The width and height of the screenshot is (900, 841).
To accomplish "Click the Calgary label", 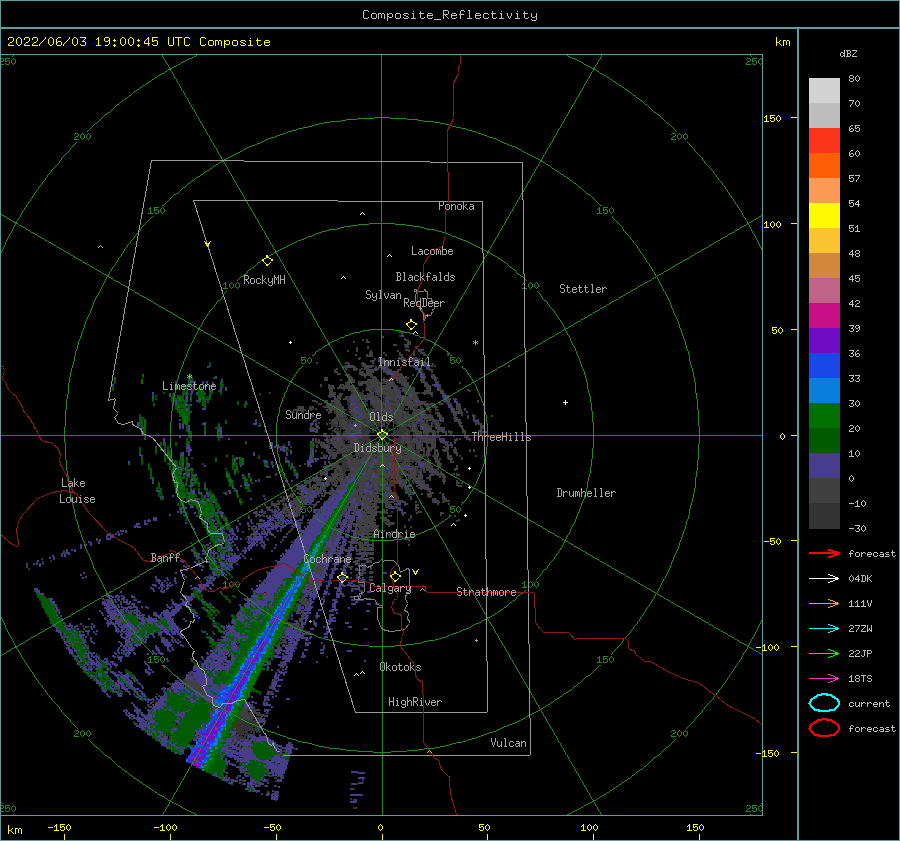I will click(390, 588).
